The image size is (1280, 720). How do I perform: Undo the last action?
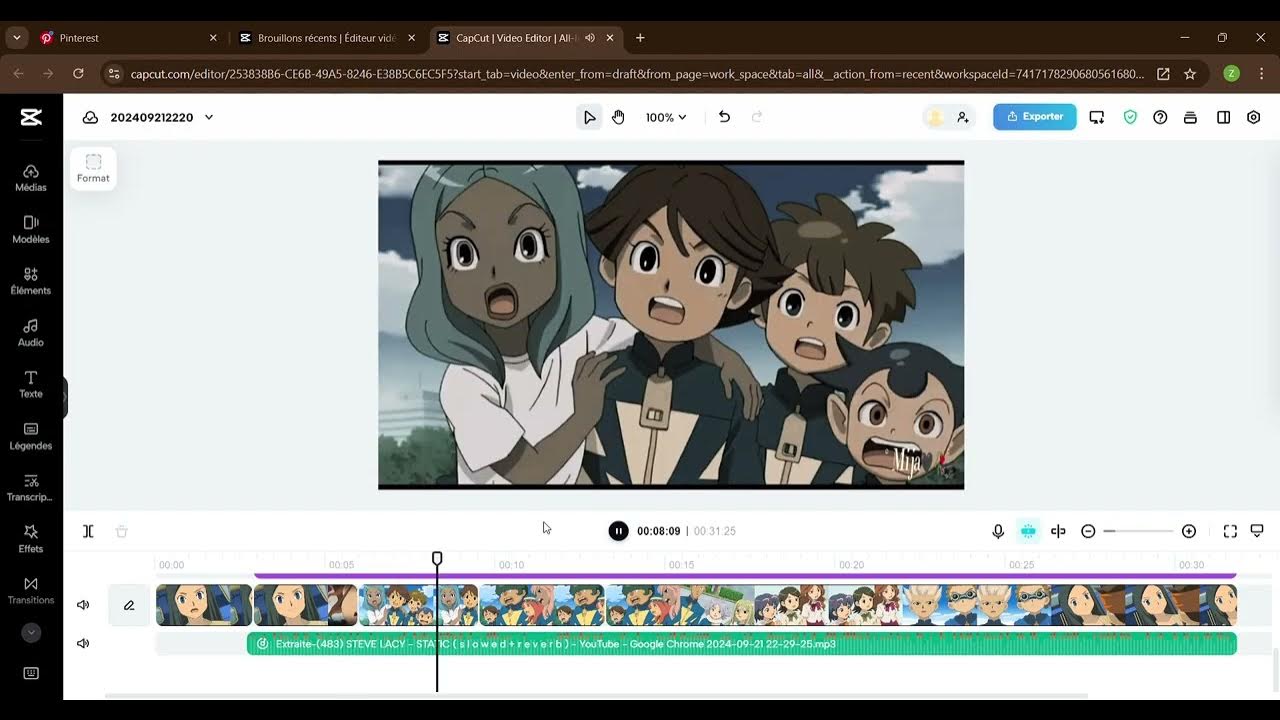click(x=724, y=117)
